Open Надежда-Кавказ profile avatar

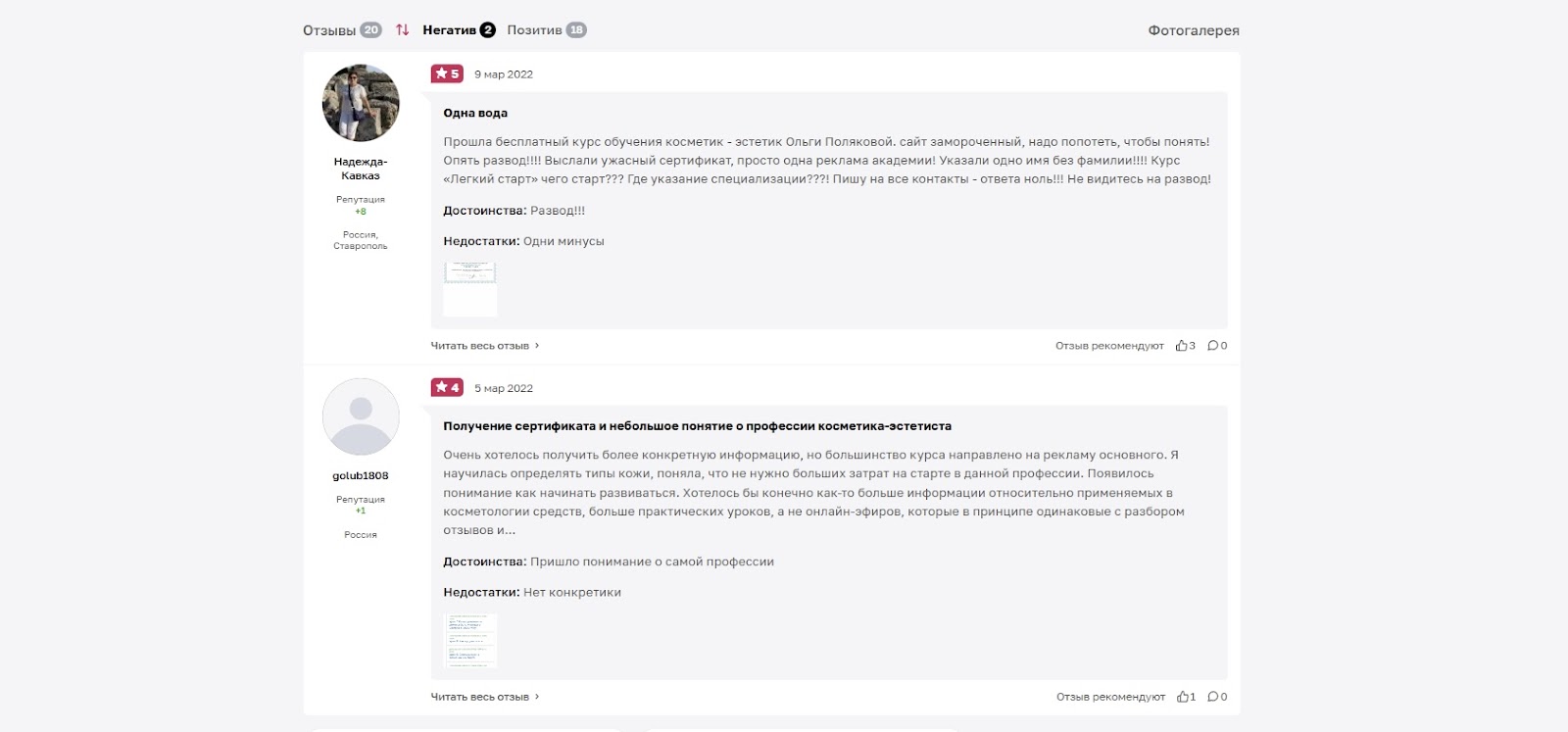click(361, 103)
